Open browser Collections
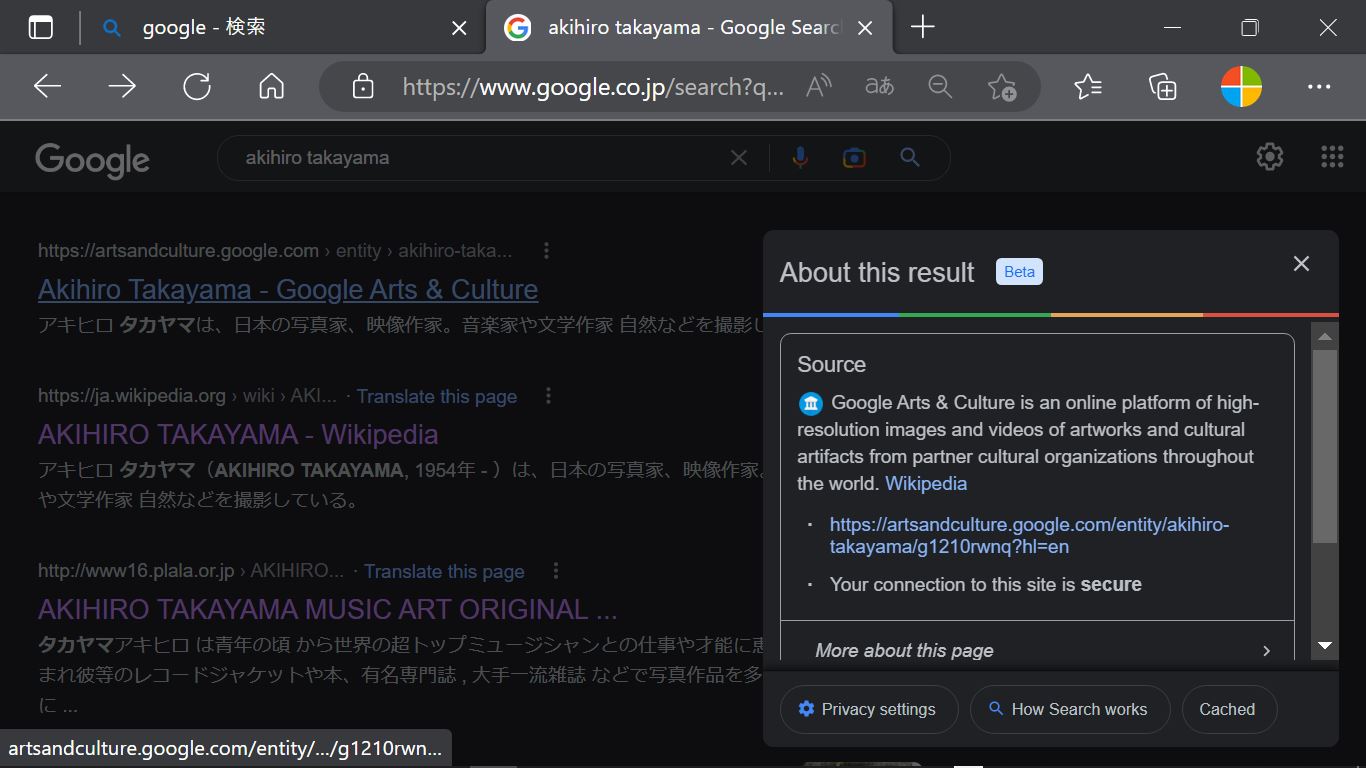1366x768 pixels. click(x=1163, y=87)
